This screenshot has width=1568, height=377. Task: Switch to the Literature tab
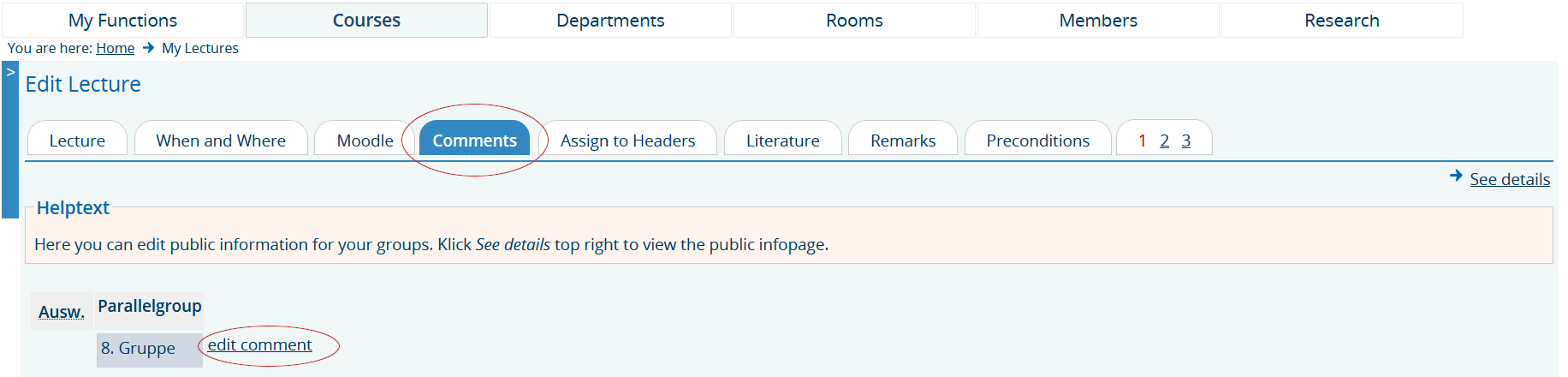tap(782, 140)
